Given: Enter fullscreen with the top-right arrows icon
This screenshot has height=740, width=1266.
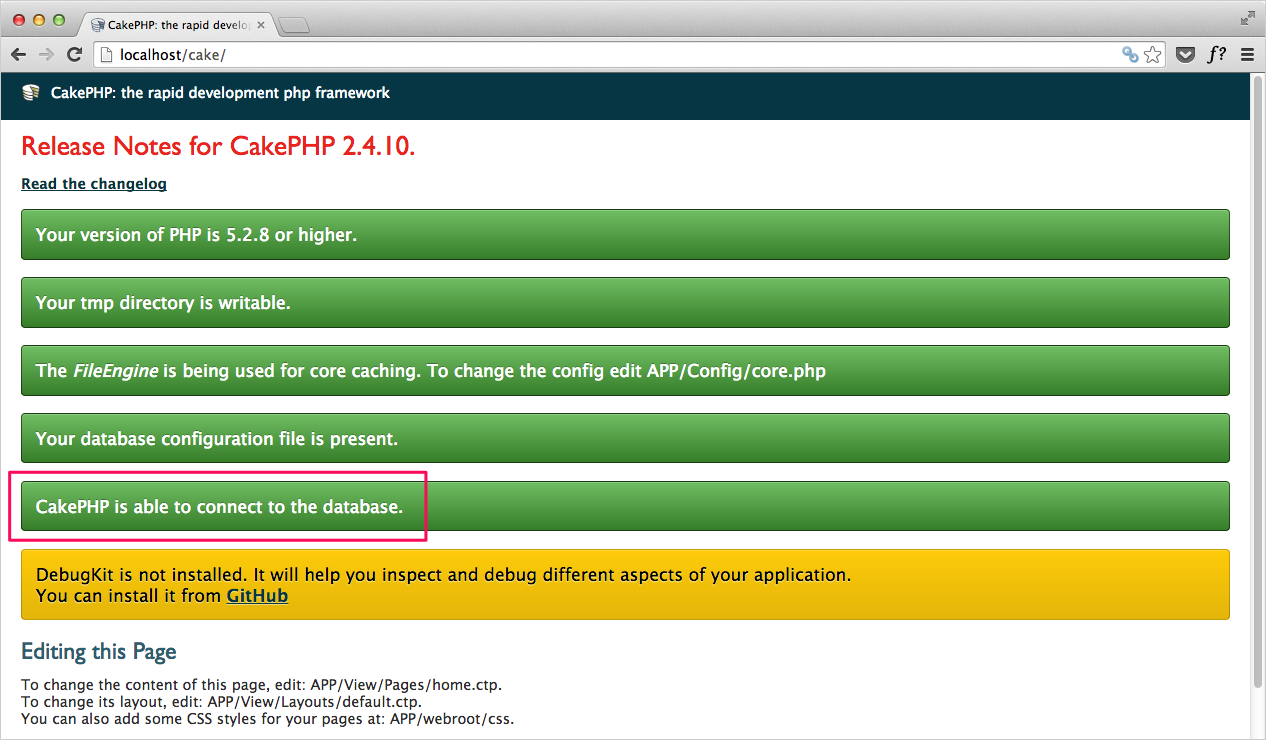Looking at the screenshot, I should point(1247,18).
